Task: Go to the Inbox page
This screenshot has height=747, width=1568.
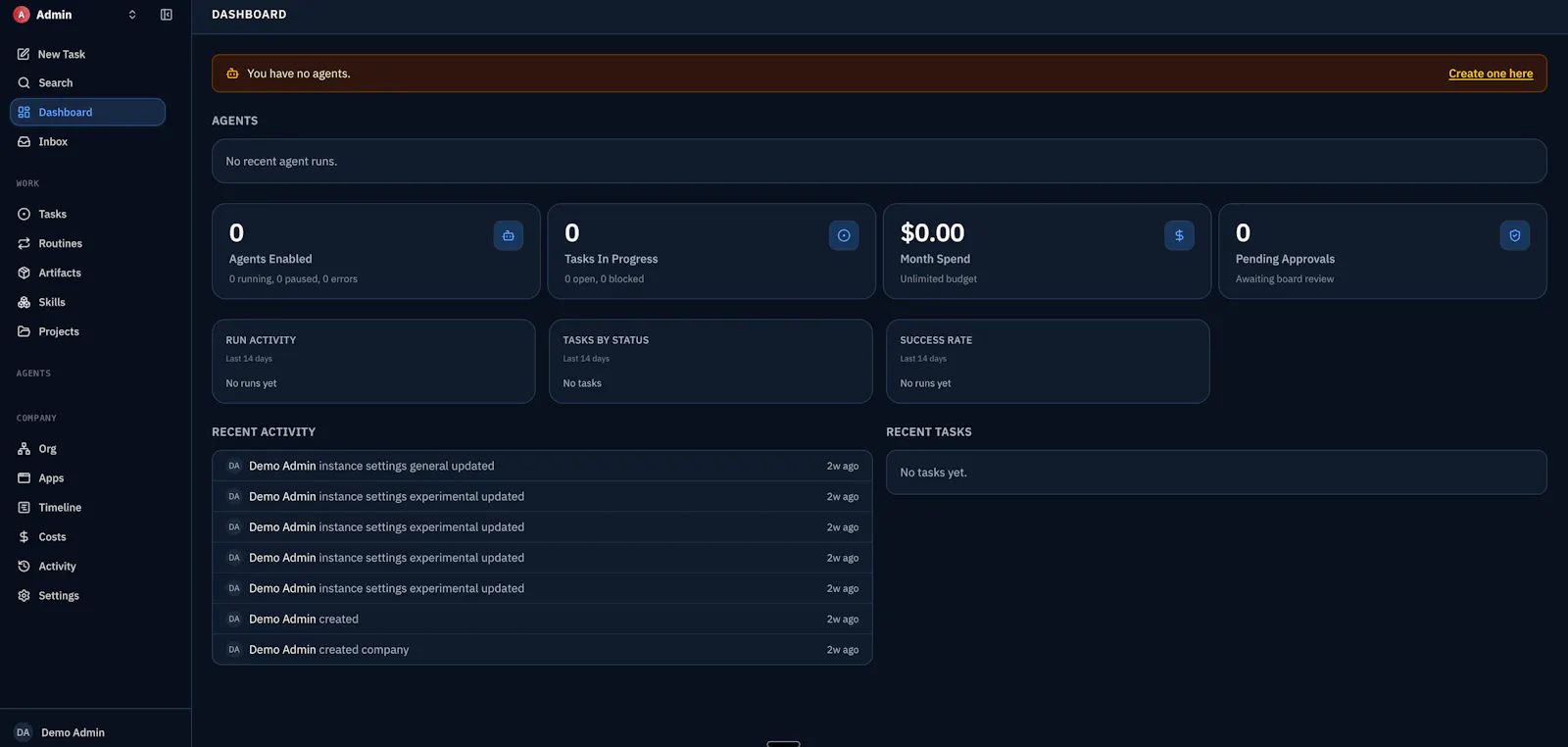Action: click(x=88, y=142)
